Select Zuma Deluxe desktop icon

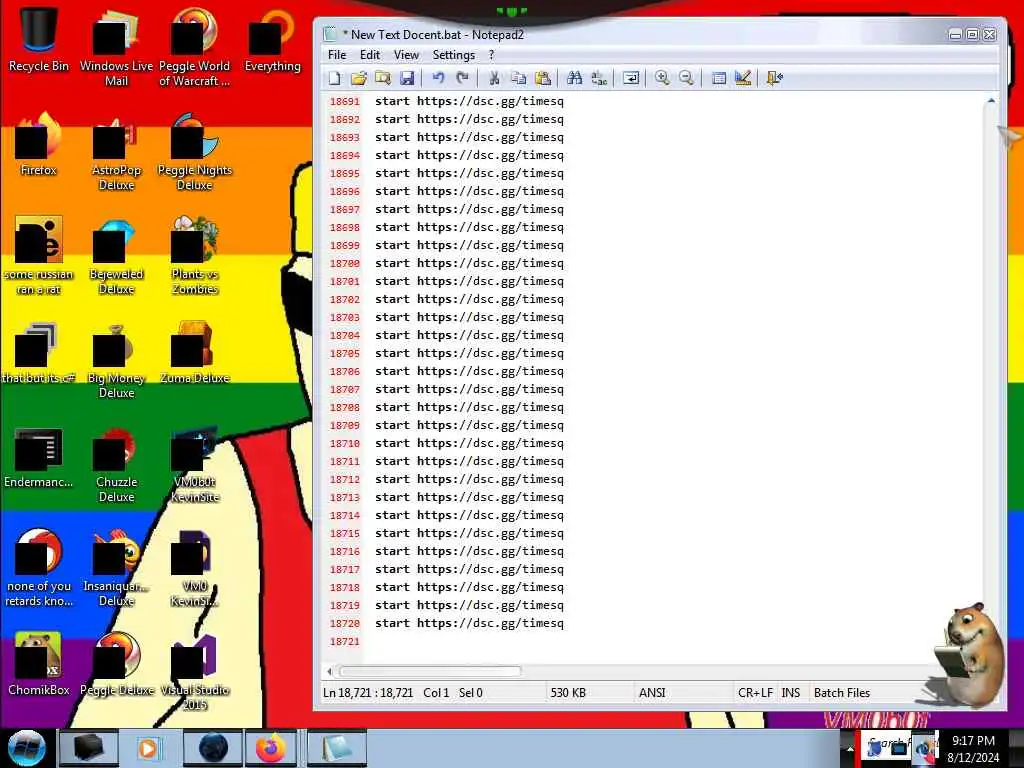click(x=194, y=351)
